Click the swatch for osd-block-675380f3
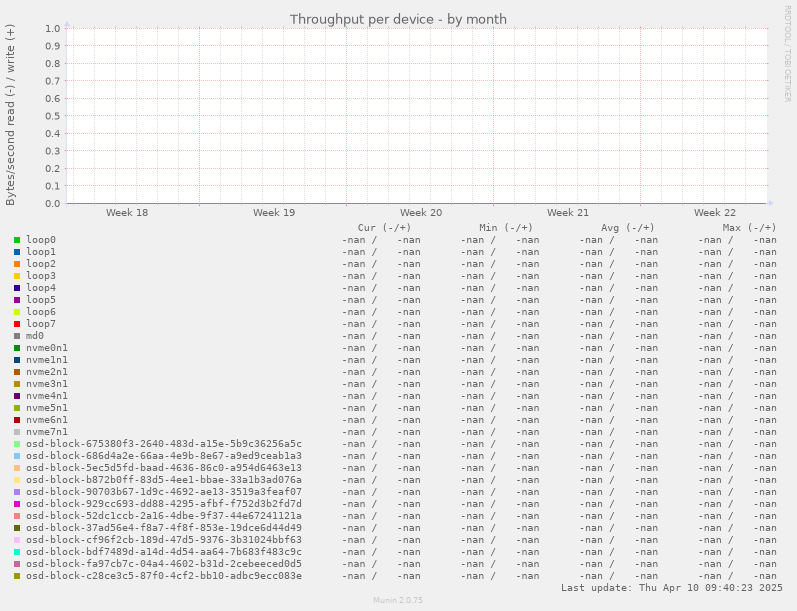Screen dimensions: 797x611 coord(17,444)
